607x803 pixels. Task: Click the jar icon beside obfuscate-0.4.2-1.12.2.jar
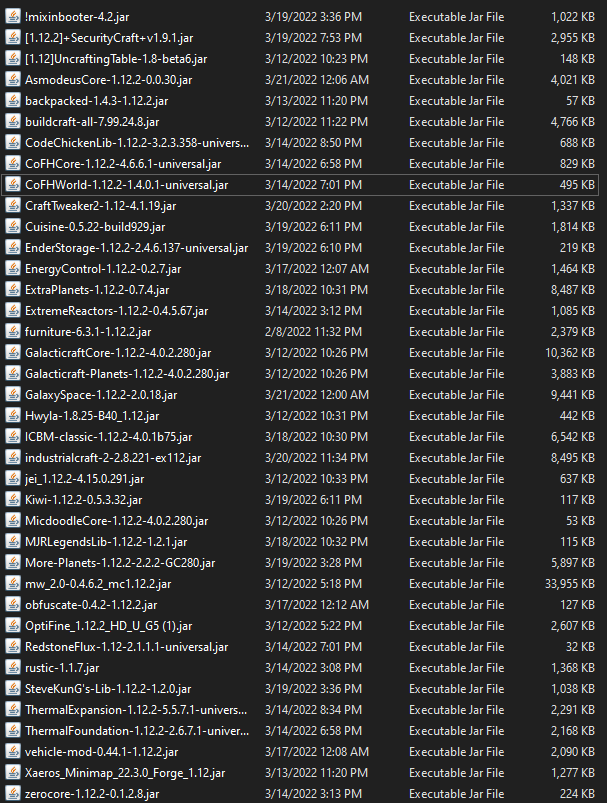pyautogui.click(x=13, y=604)
